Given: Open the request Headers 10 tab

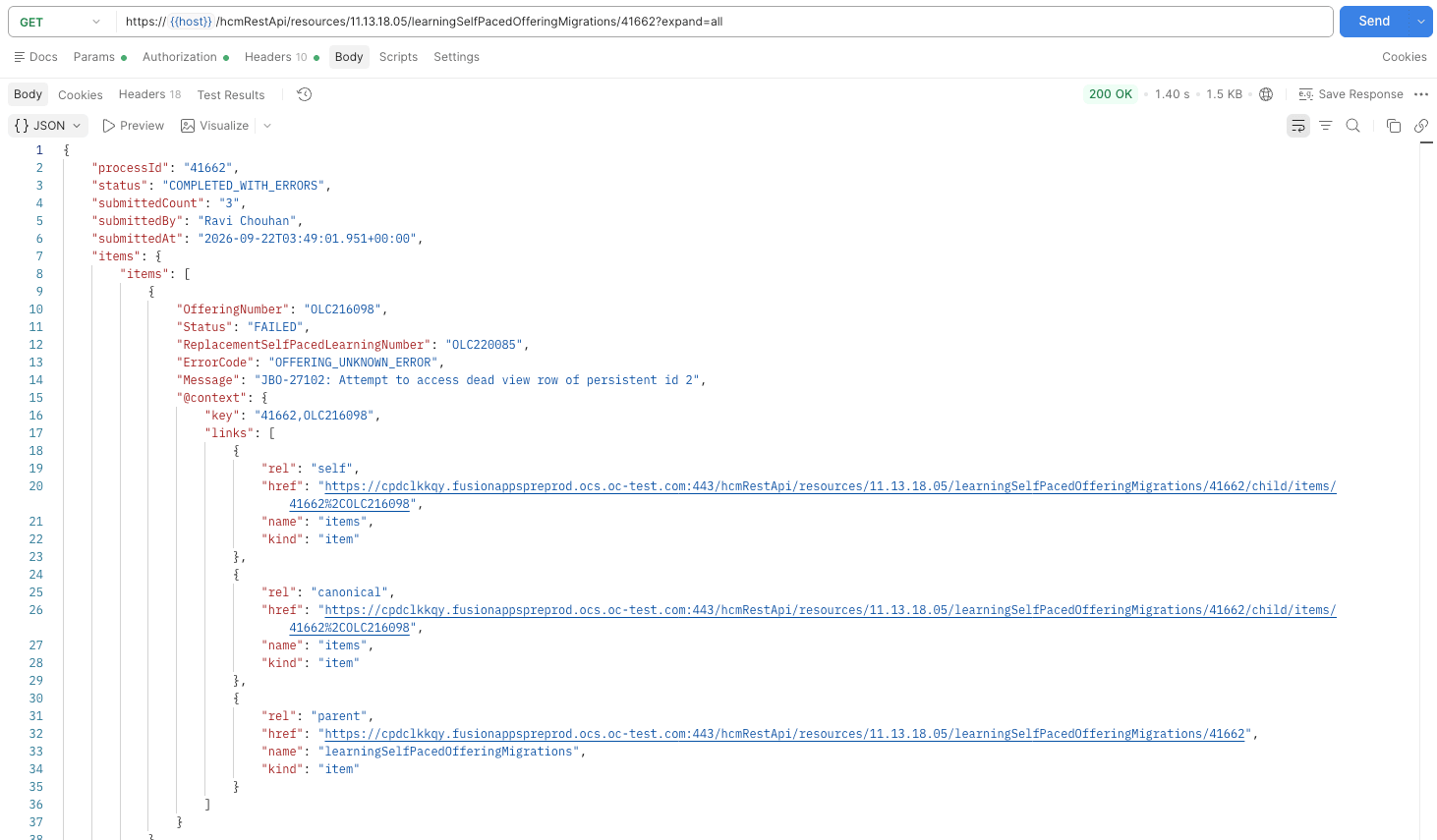Looking at the screenshot, I should click(281, 57).
